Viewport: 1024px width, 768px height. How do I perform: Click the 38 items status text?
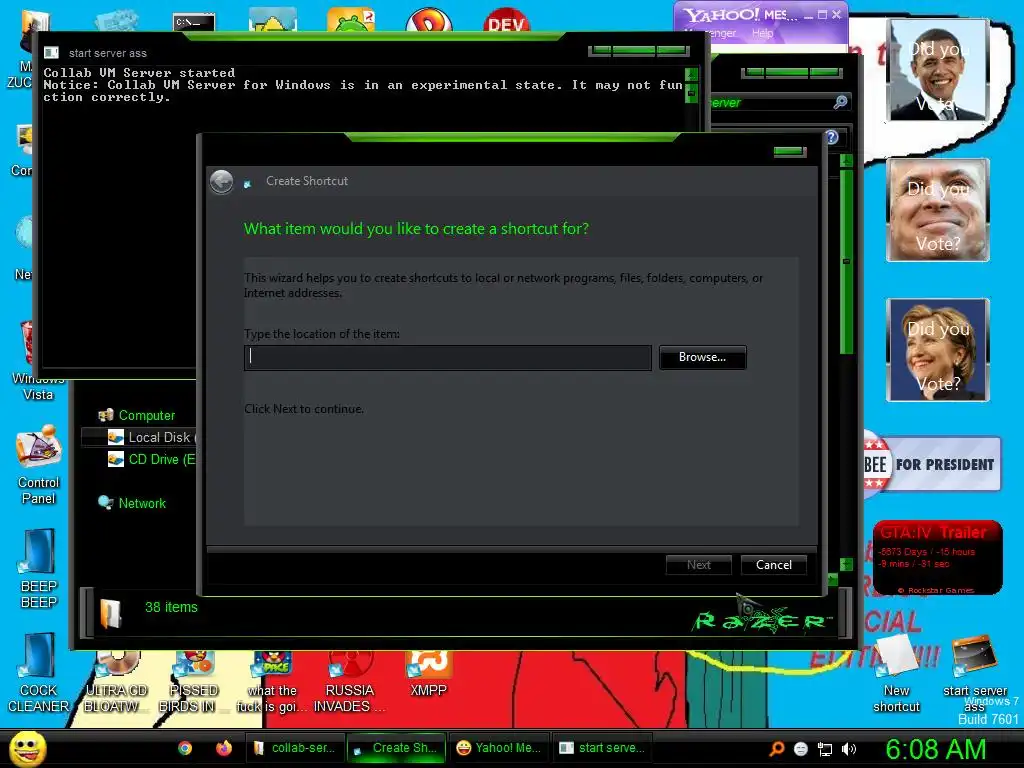click(x=171, y=607)
